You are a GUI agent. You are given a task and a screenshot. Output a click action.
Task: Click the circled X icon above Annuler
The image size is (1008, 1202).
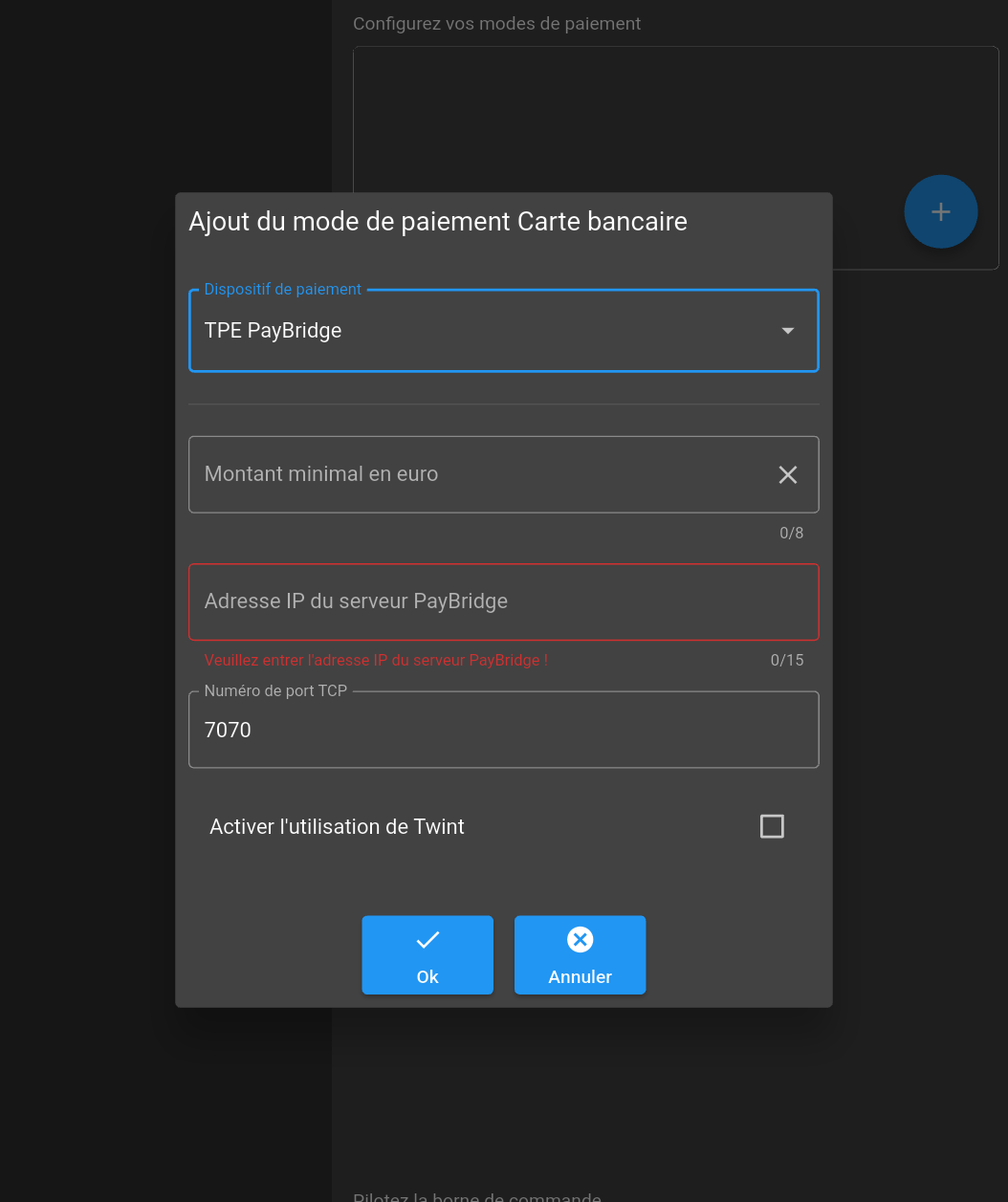coord(580,940)
